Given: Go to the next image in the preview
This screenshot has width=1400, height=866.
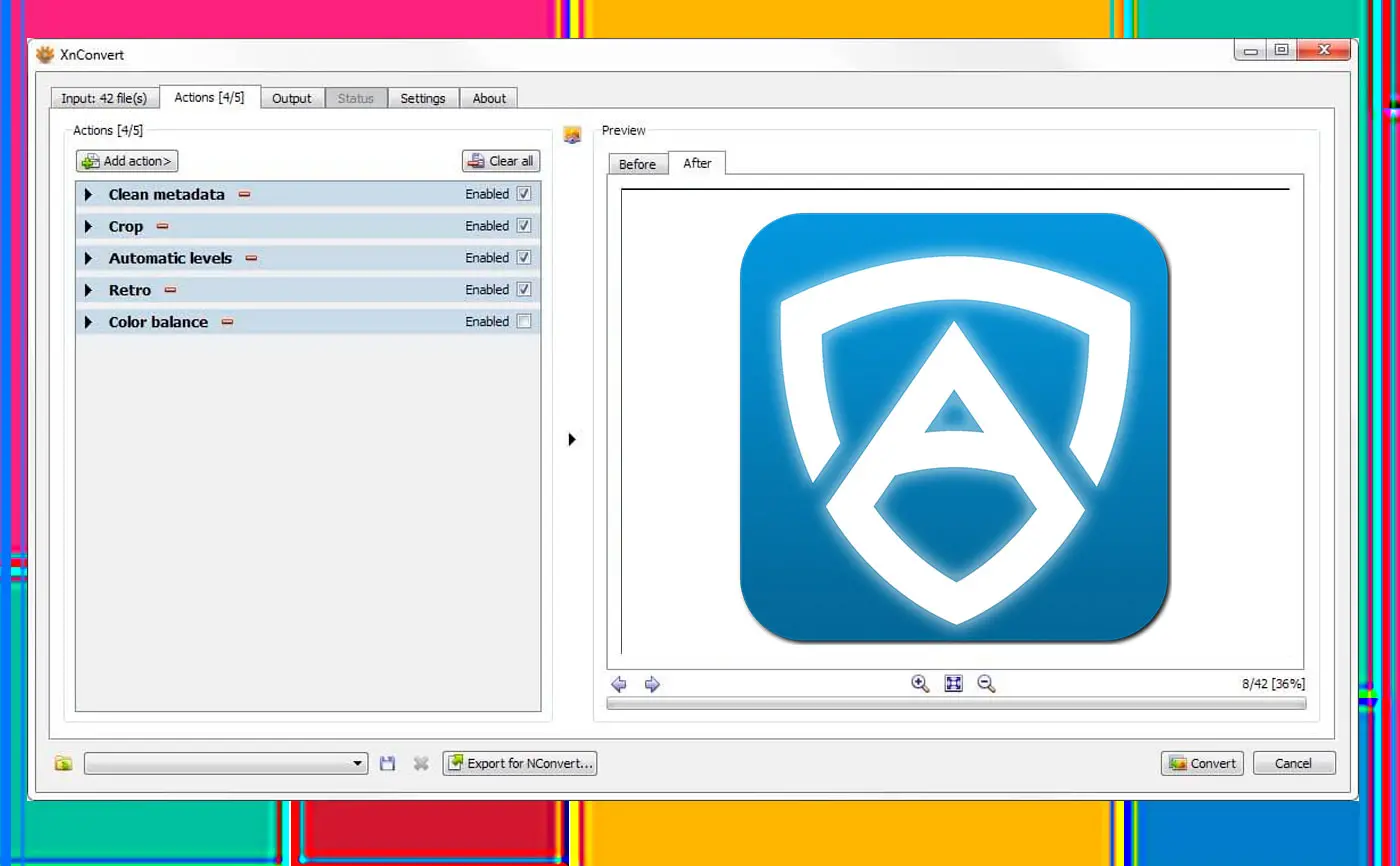Looking at the screenshot, I should coord(651,684).
